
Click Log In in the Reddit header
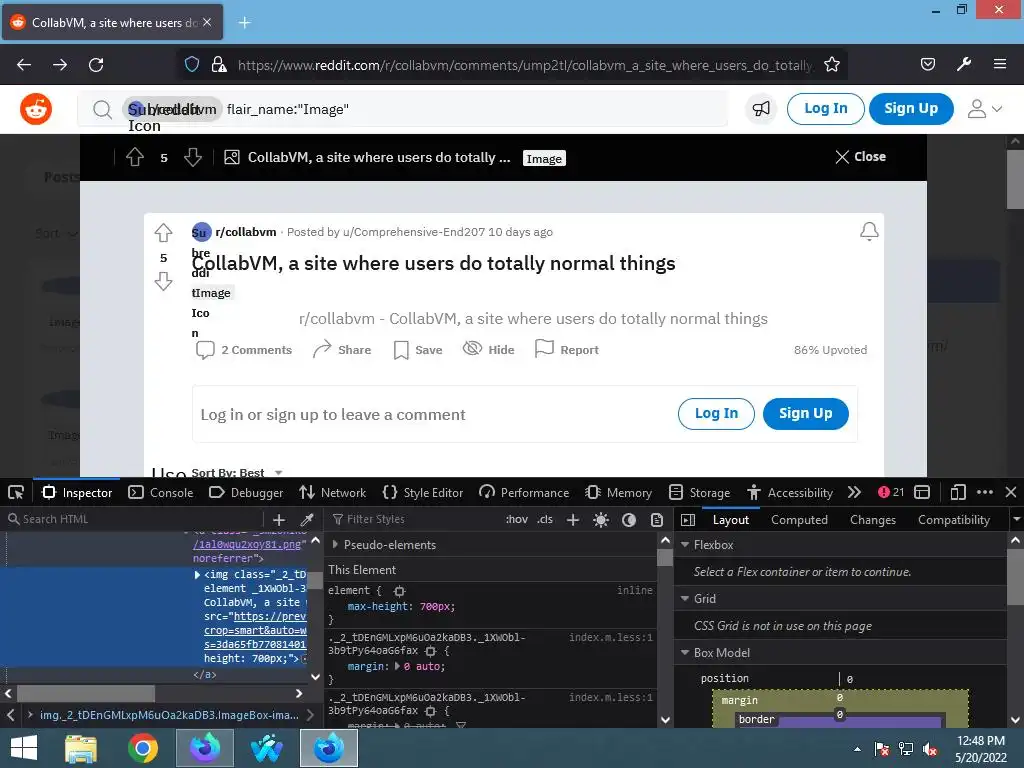(825, 108)
